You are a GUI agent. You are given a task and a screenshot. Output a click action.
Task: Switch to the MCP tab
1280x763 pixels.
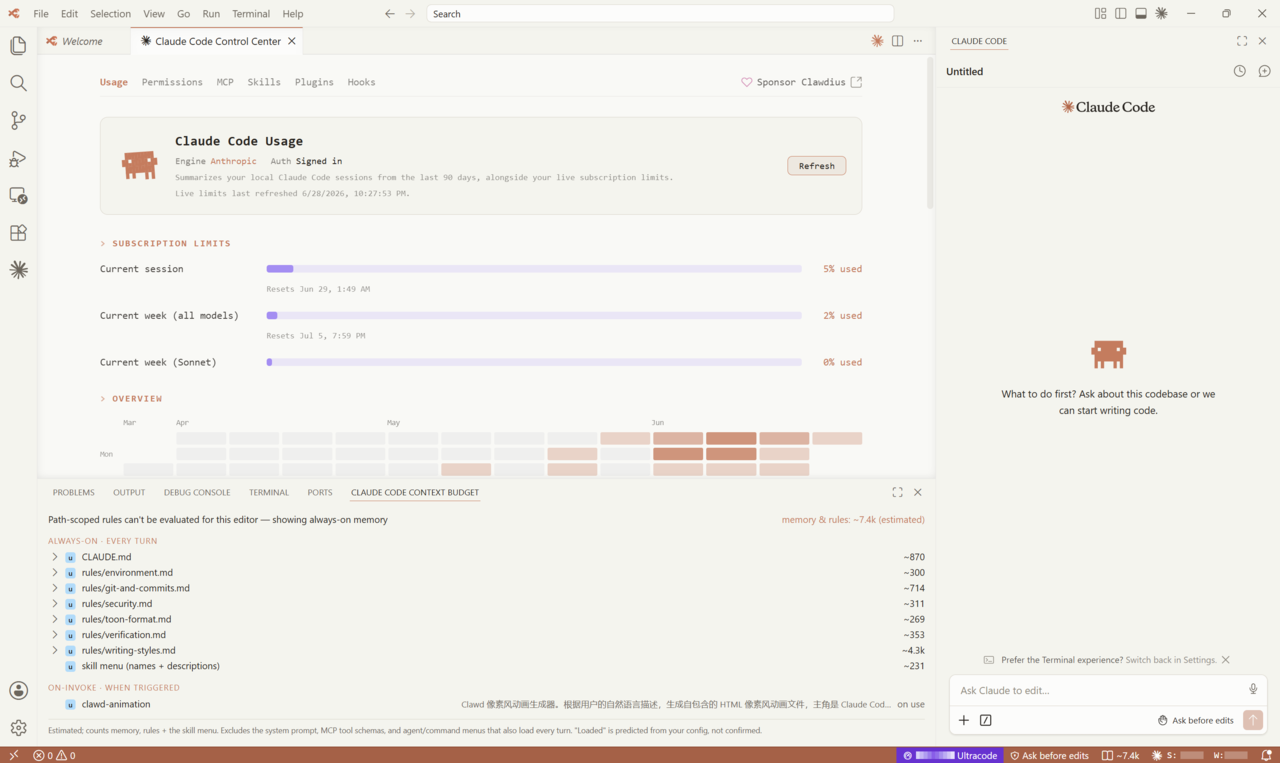225,82
